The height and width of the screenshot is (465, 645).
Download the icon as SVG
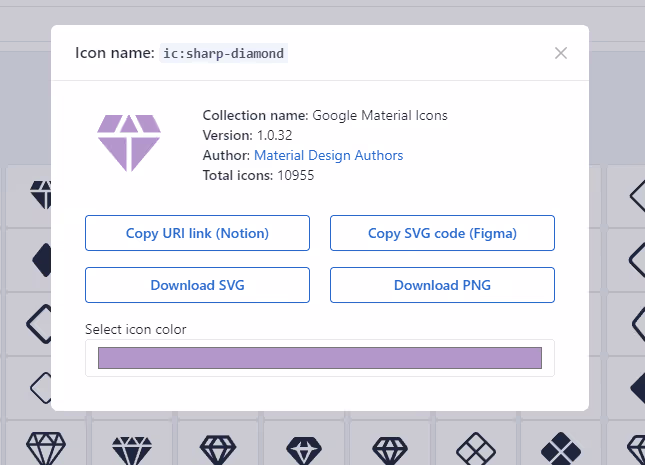click(197, 285)
